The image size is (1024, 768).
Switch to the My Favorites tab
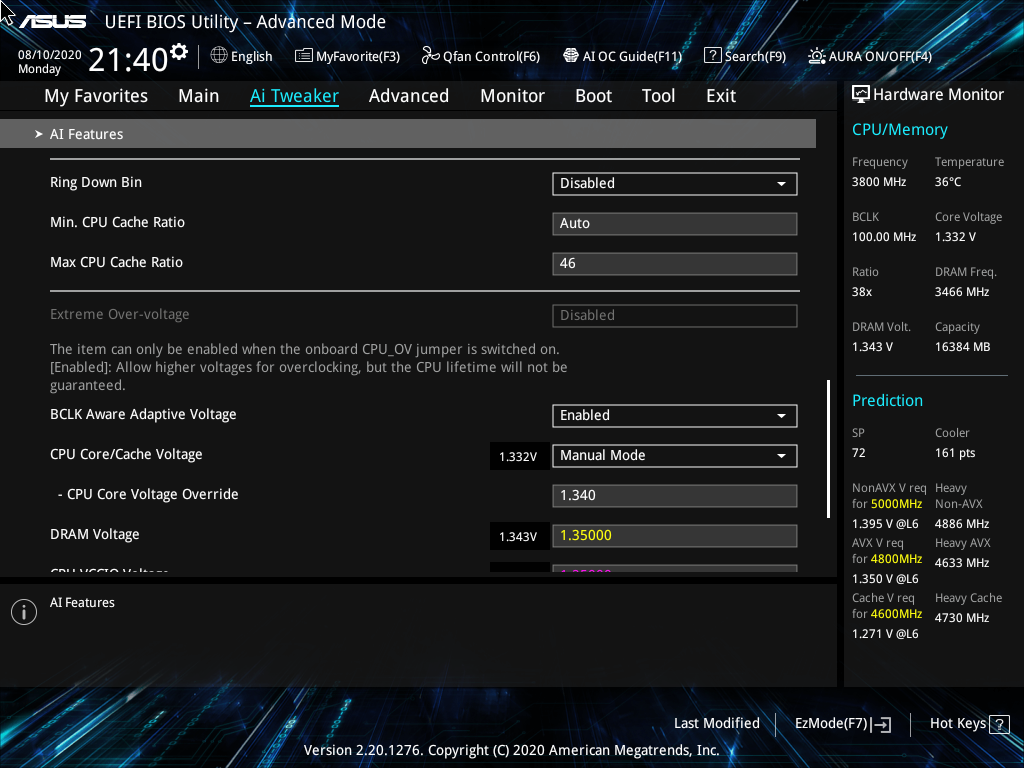click(96, 96)
